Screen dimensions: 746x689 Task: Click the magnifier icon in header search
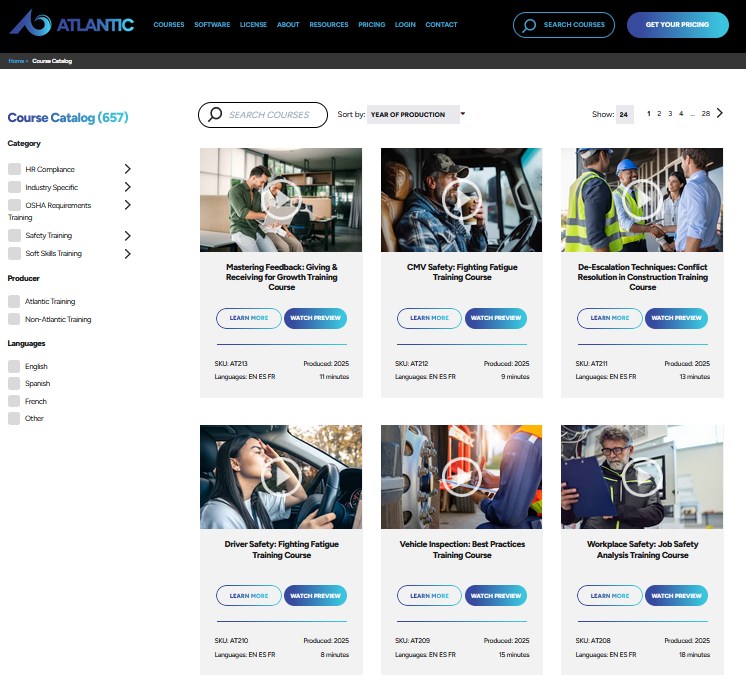[529, 25]
